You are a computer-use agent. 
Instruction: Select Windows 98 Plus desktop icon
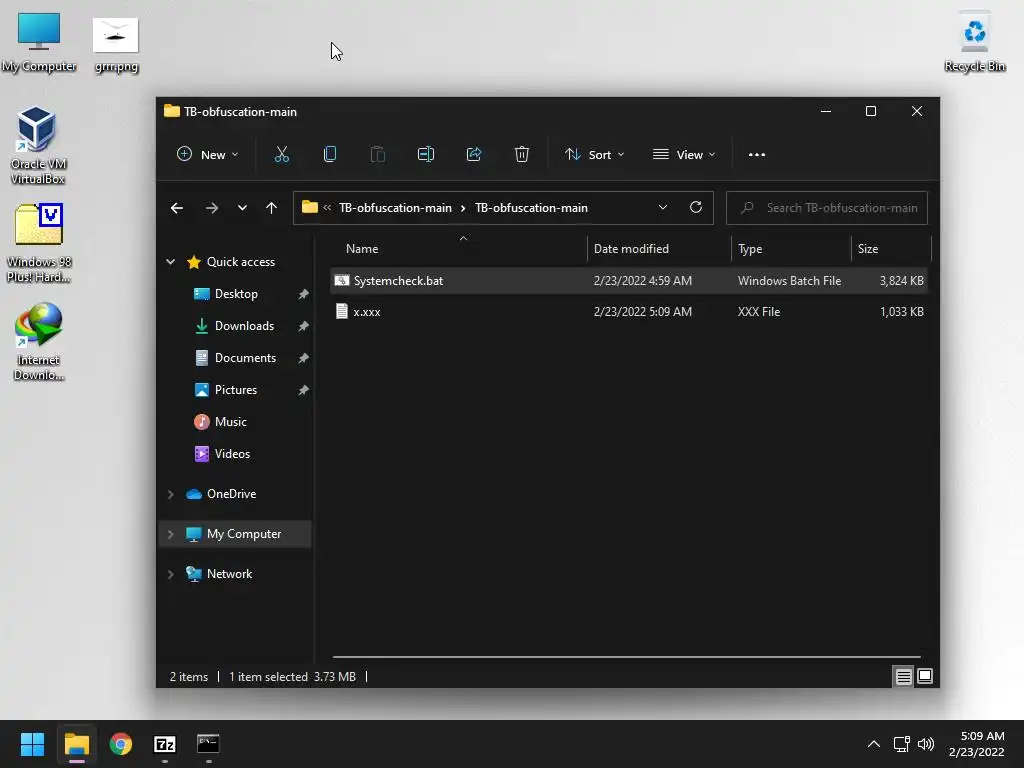pos(39,243)
